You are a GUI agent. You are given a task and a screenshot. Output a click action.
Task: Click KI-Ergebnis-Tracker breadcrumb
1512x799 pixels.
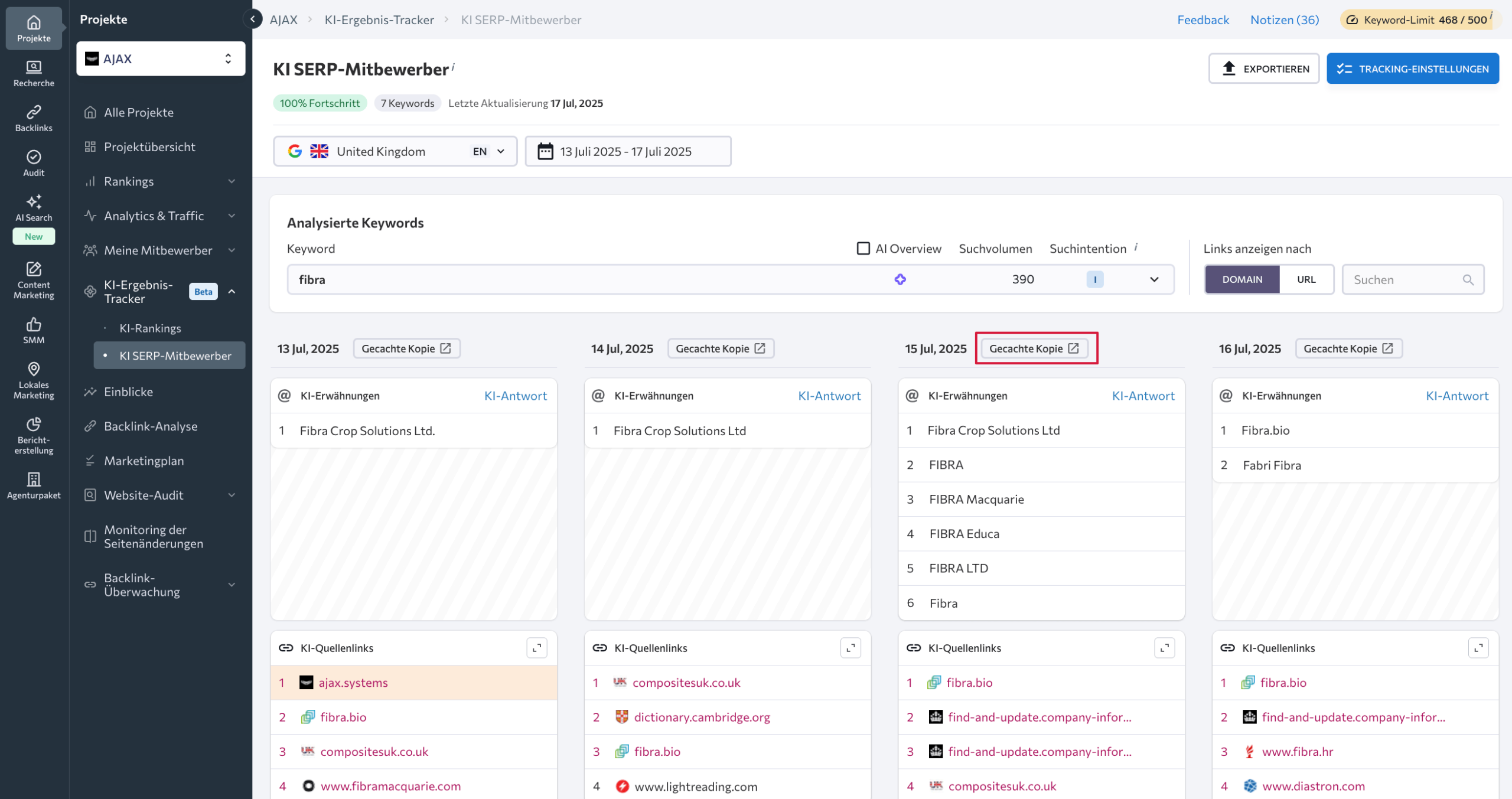(379, 19)
